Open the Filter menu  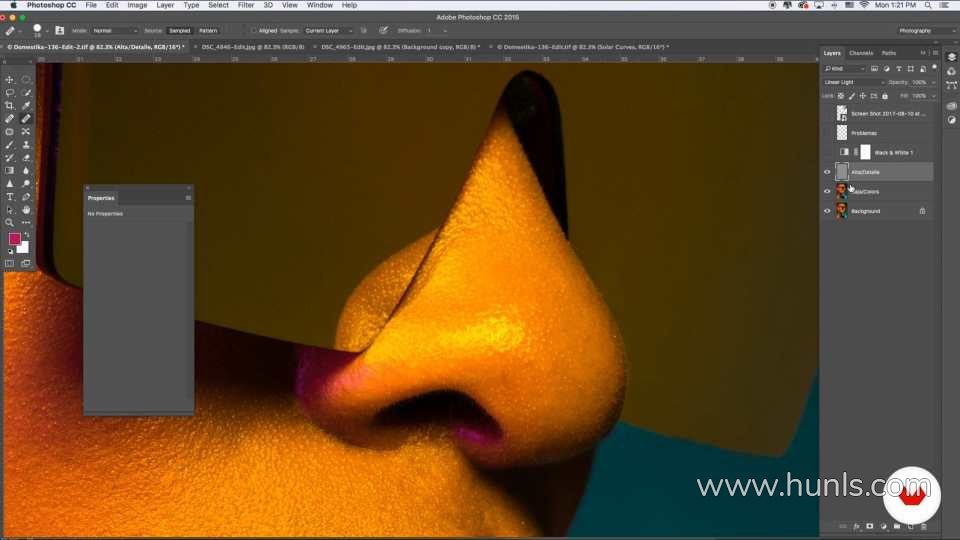(246, 5)
